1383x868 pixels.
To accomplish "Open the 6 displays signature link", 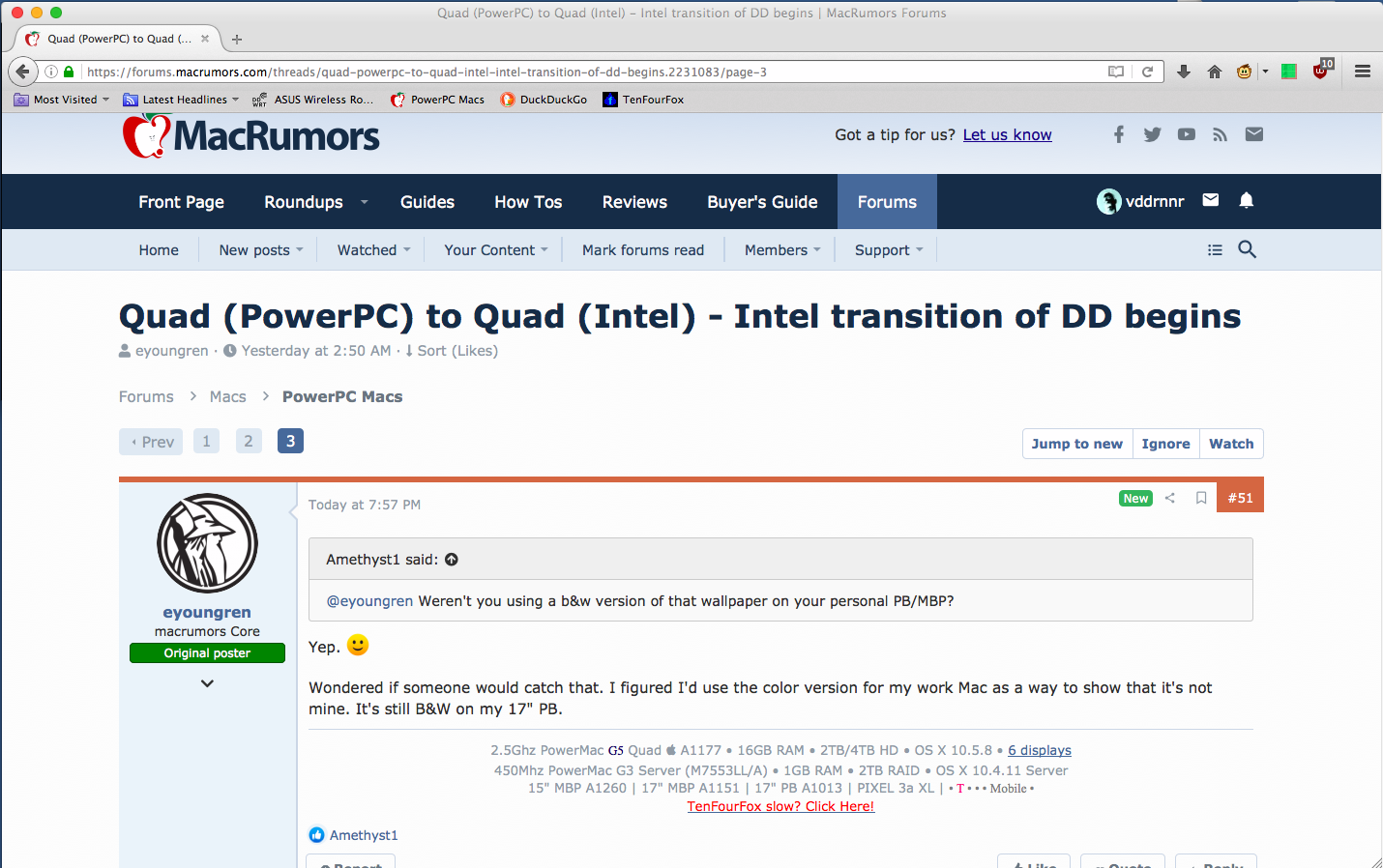I will tap(1040, 750).
